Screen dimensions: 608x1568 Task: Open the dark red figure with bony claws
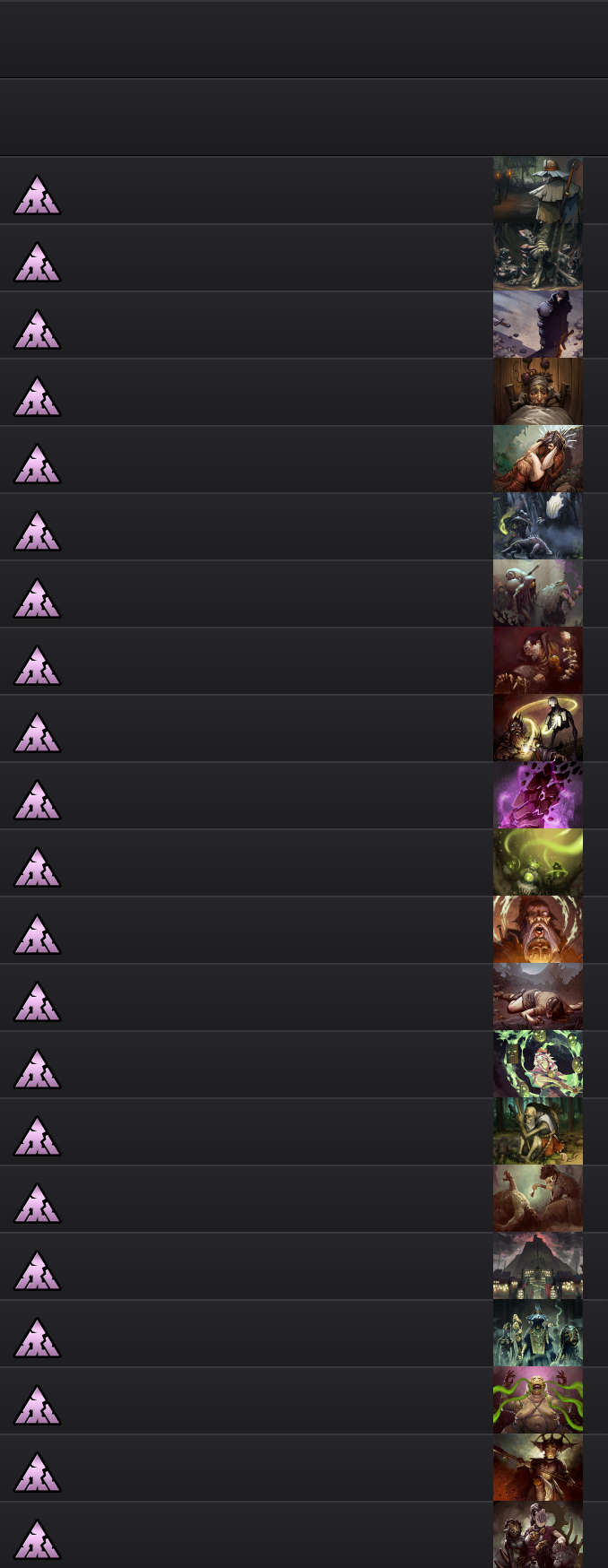538,661
